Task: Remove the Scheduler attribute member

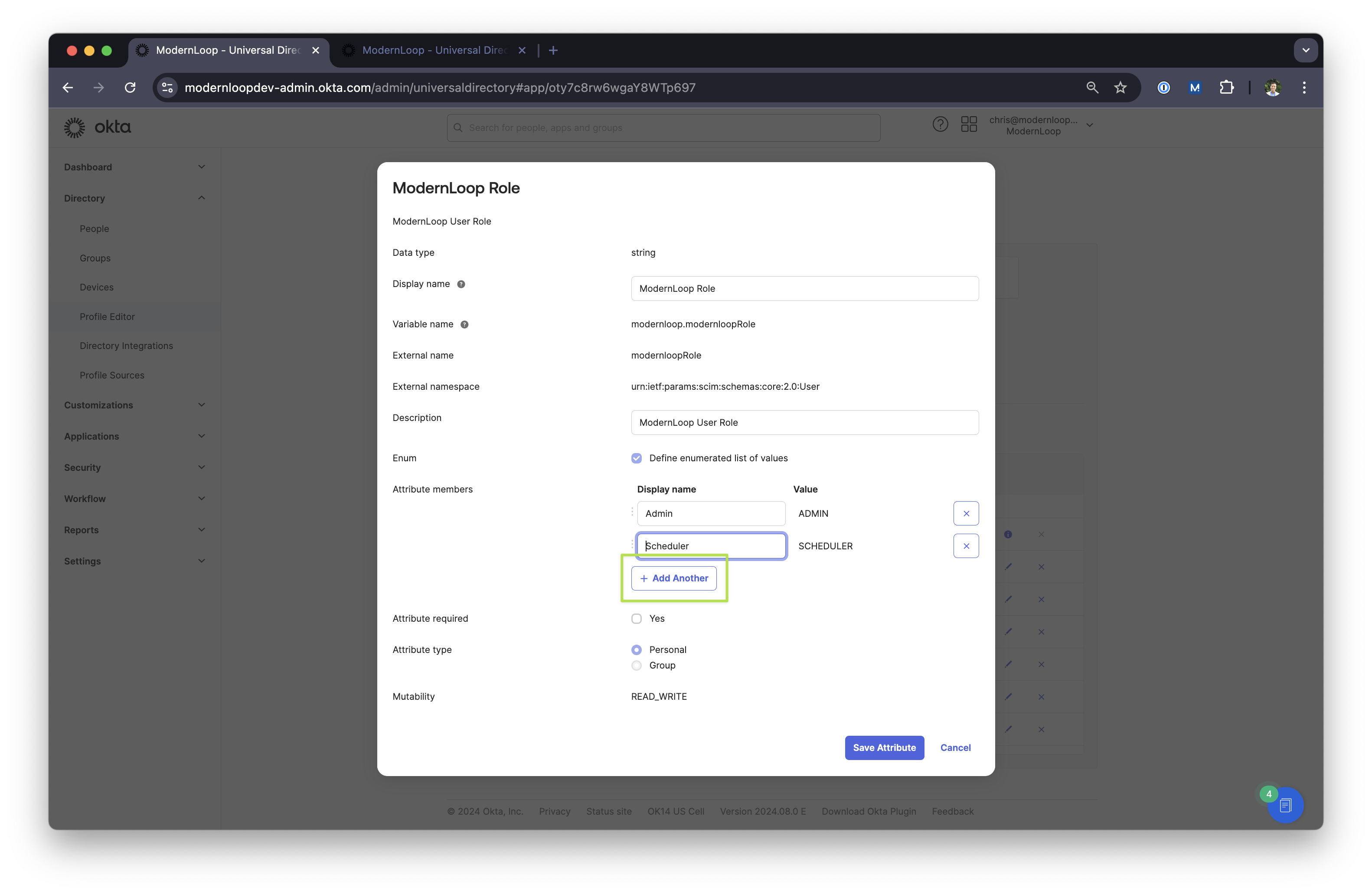Action: click(x=966, y=546)
